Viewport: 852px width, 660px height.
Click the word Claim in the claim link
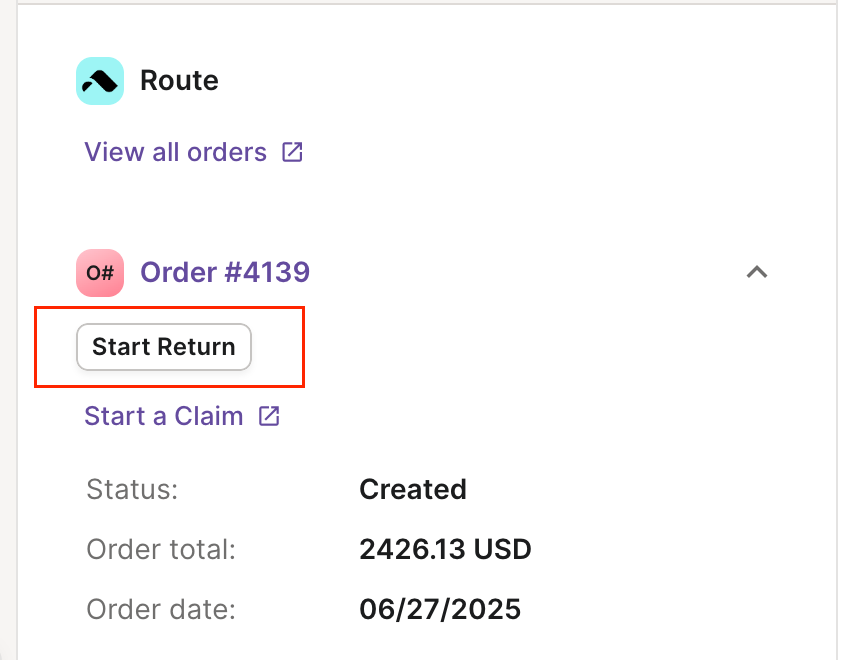(209, 416)
